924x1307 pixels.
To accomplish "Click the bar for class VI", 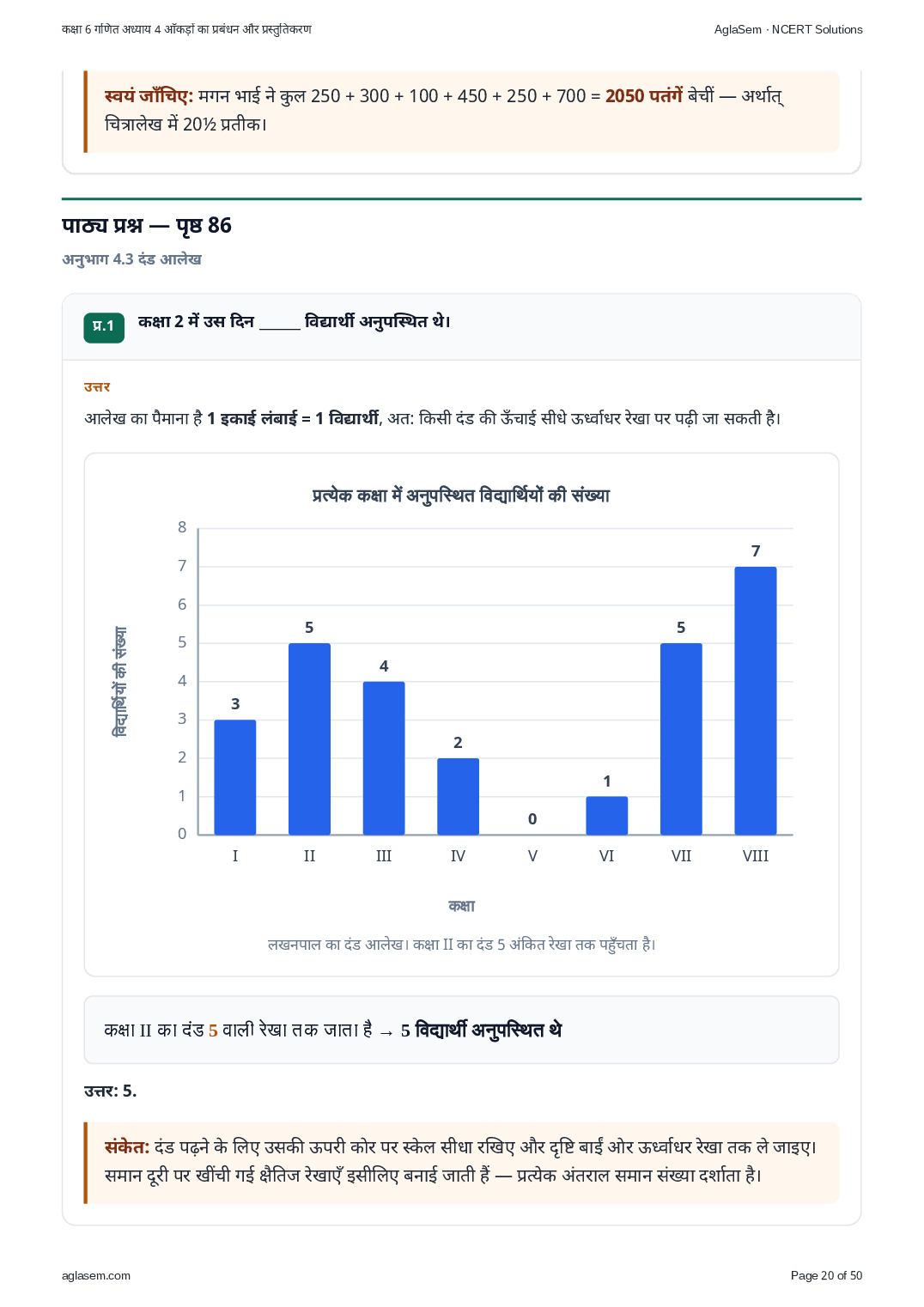I will click(607, 815).
